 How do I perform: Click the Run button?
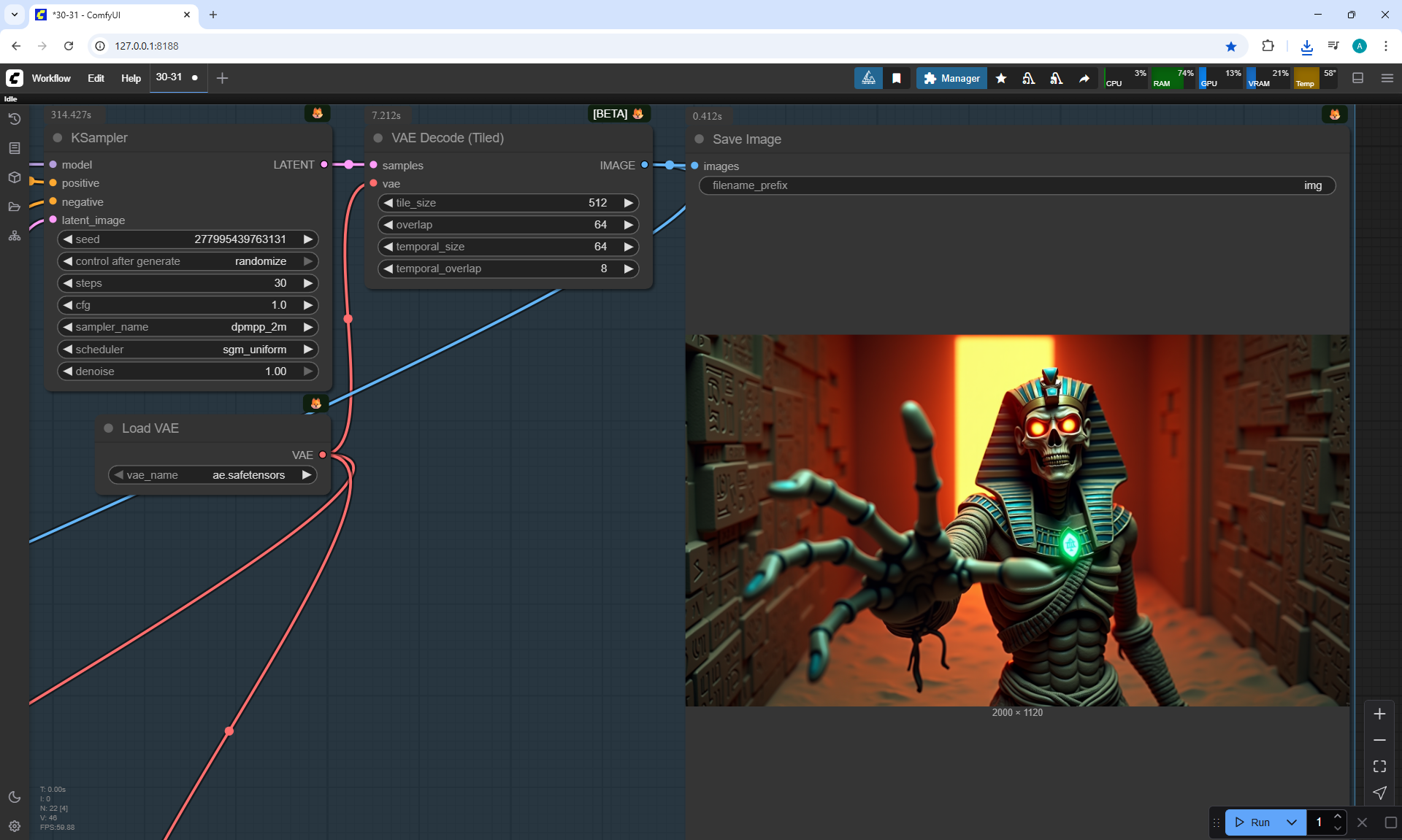1252,822
